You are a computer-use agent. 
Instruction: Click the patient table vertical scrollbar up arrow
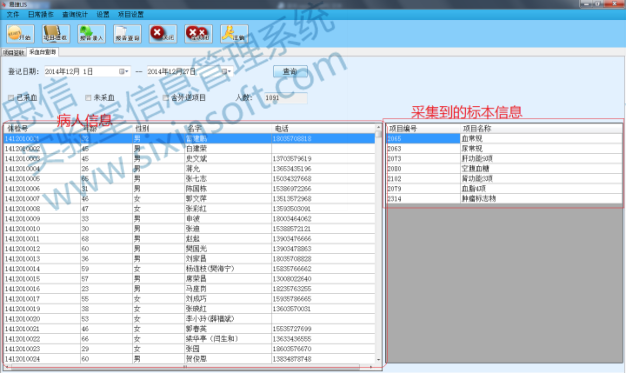pyautogui.click(x=378, y=128)
